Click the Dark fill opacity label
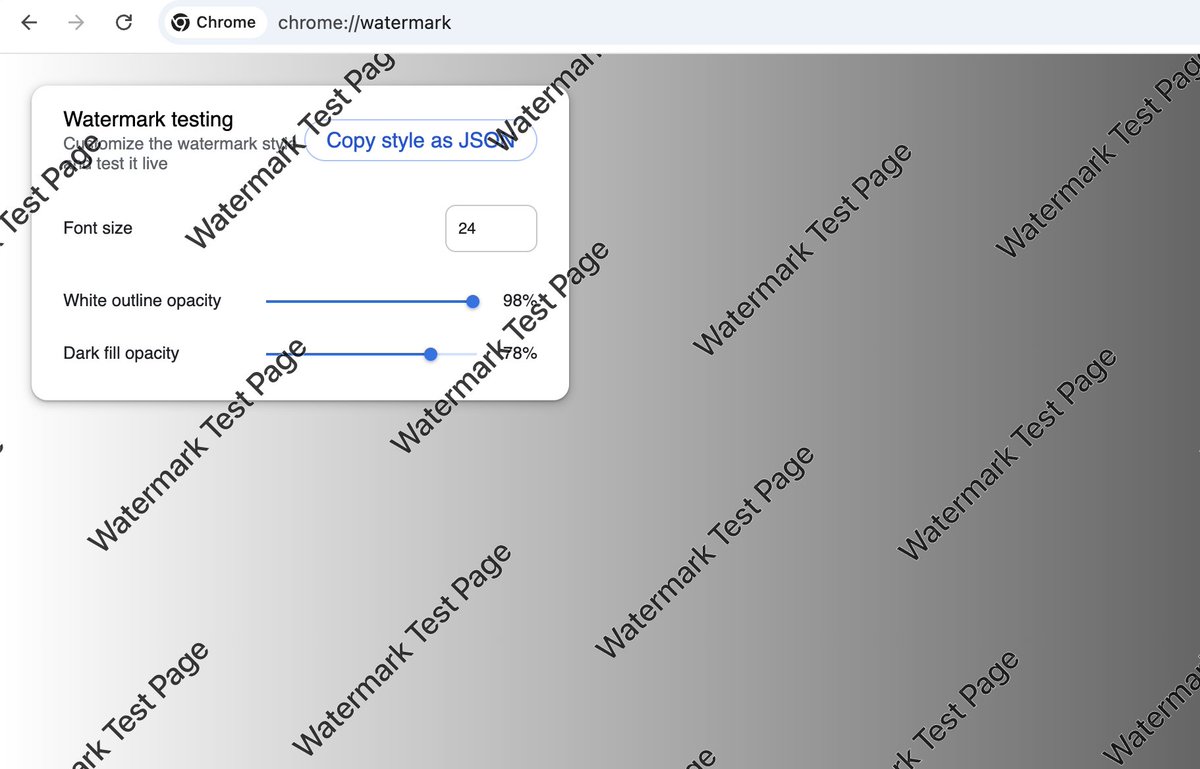 (x=121, y=353)
